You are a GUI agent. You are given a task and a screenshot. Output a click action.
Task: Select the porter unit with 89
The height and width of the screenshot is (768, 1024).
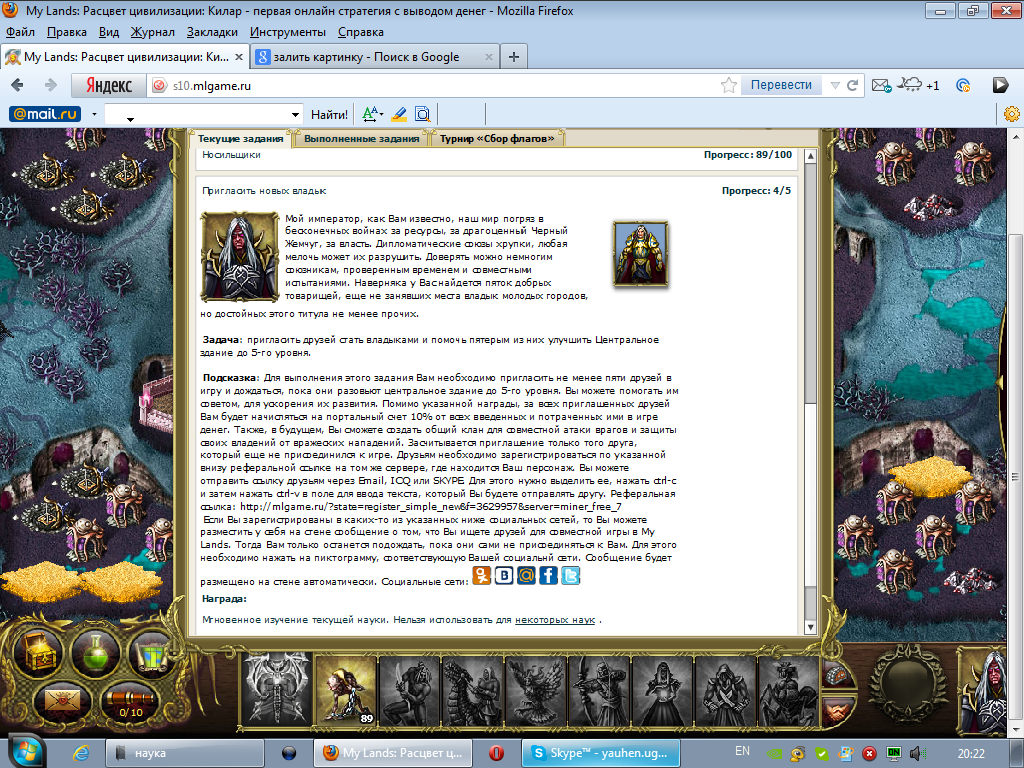[345, 691]
